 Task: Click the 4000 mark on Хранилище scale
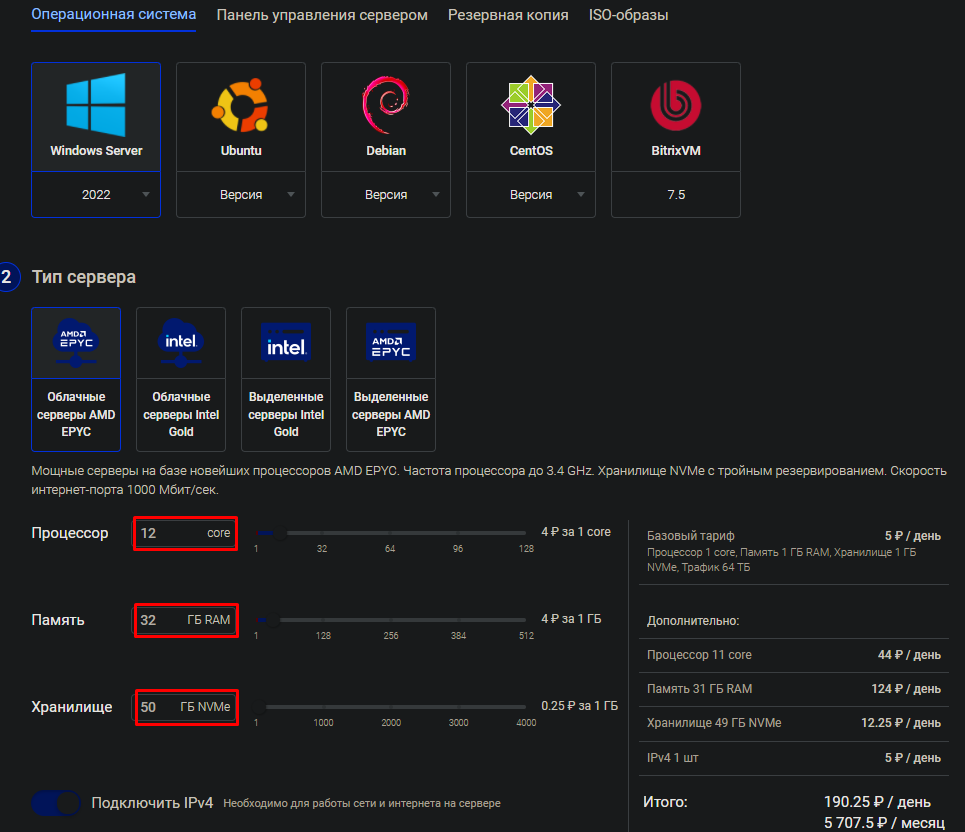point(526,722)
